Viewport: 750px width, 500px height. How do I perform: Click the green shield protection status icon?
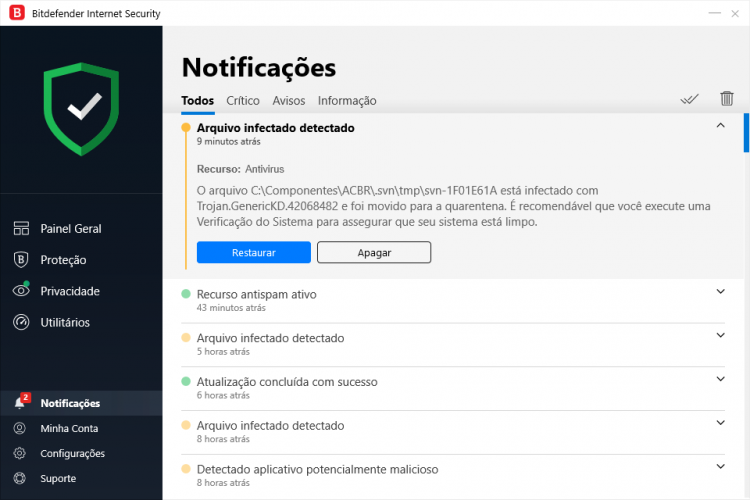(81, 109)
